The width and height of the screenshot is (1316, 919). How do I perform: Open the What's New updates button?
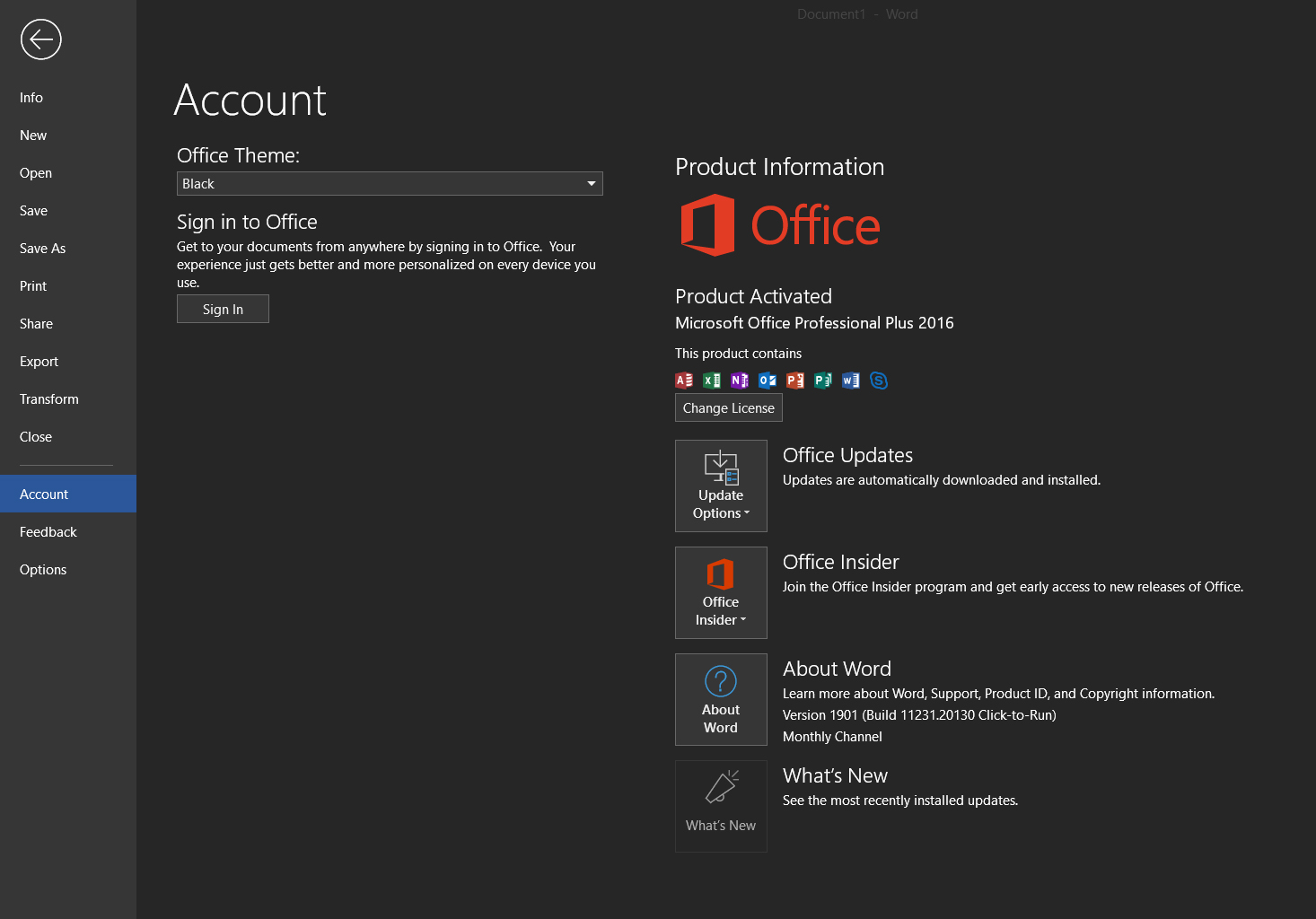click(721, 806)
